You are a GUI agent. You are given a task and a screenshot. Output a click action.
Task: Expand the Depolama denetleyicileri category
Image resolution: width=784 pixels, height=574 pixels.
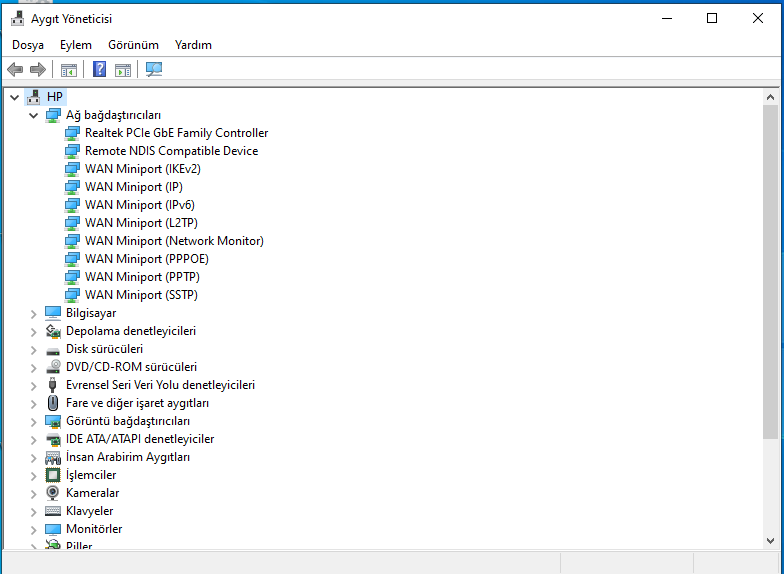tap(34, 332)
